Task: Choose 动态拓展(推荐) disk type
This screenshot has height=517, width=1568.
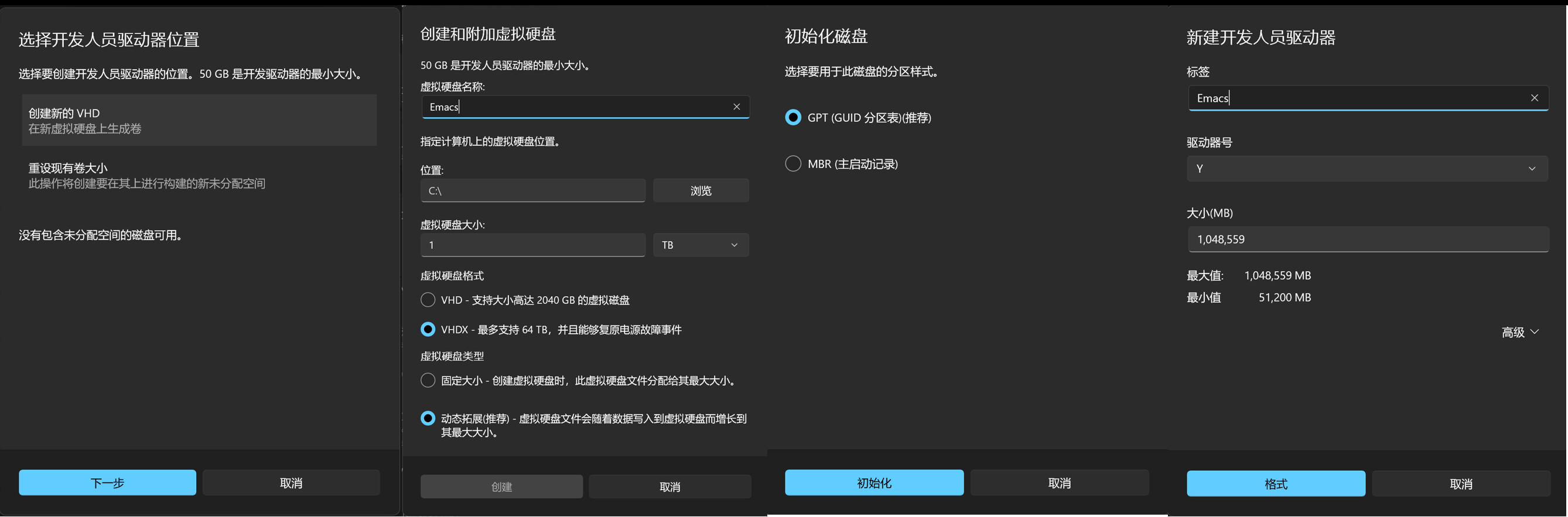Action: point(428,419)
